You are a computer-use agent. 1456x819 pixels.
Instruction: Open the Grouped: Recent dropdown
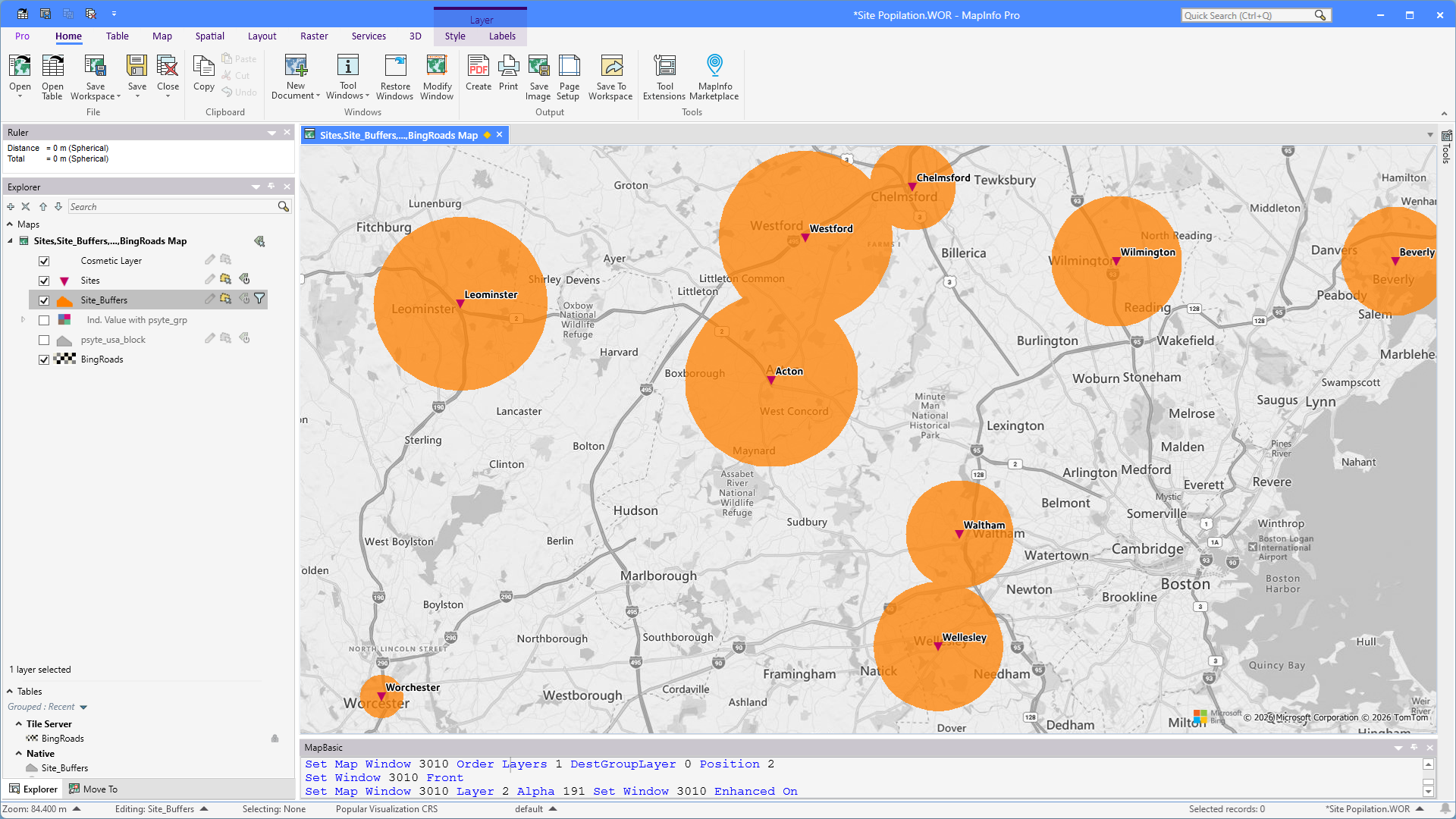(83, 707)
